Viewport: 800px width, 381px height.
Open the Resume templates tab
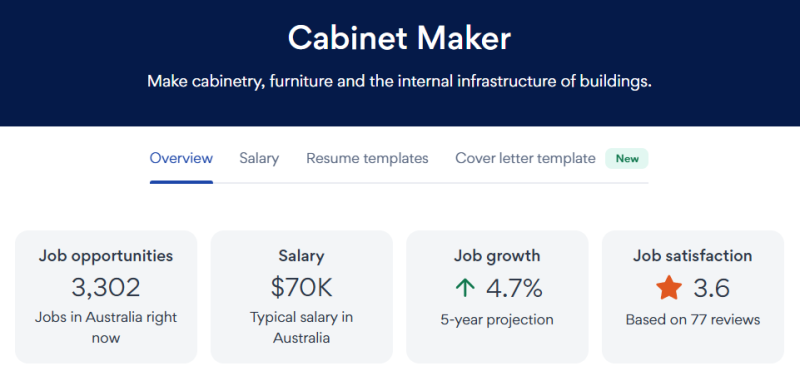[367, 159]
